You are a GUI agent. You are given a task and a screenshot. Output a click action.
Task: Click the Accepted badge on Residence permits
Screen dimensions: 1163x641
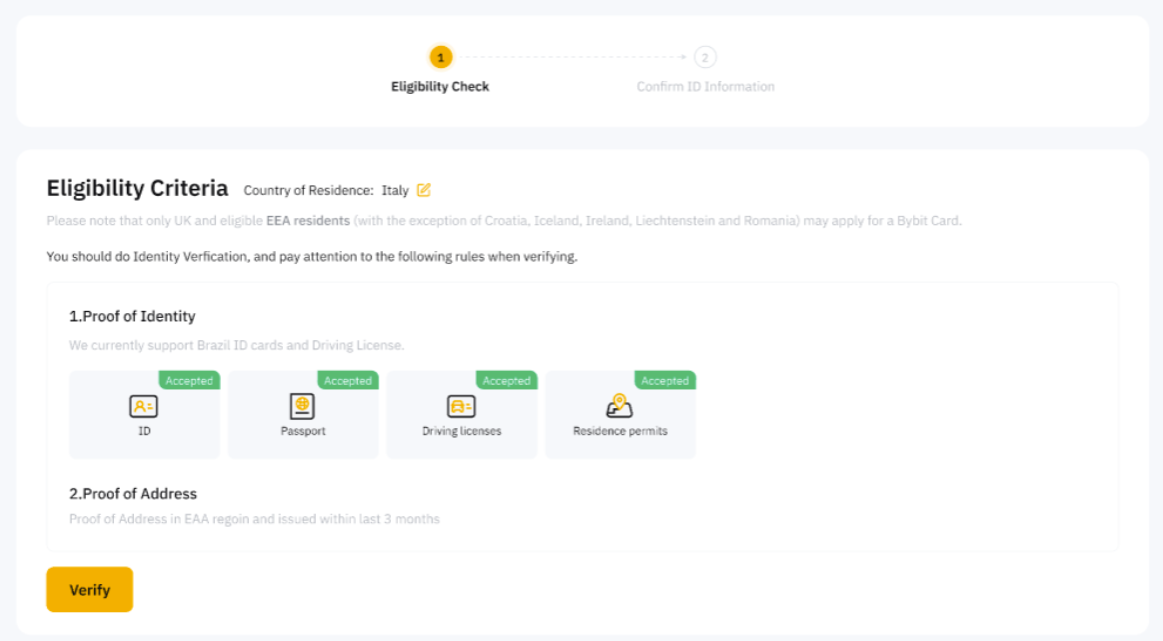click(664, 380)
